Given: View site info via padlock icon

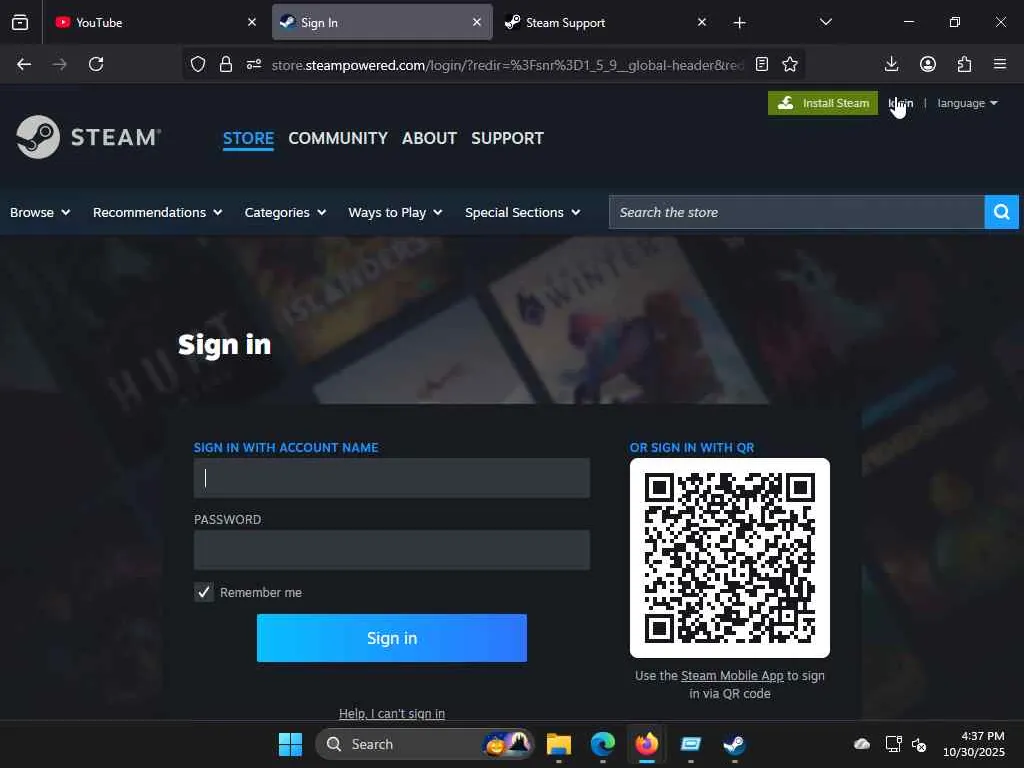Looking at the screenshot, I should (x=226, y=64).
